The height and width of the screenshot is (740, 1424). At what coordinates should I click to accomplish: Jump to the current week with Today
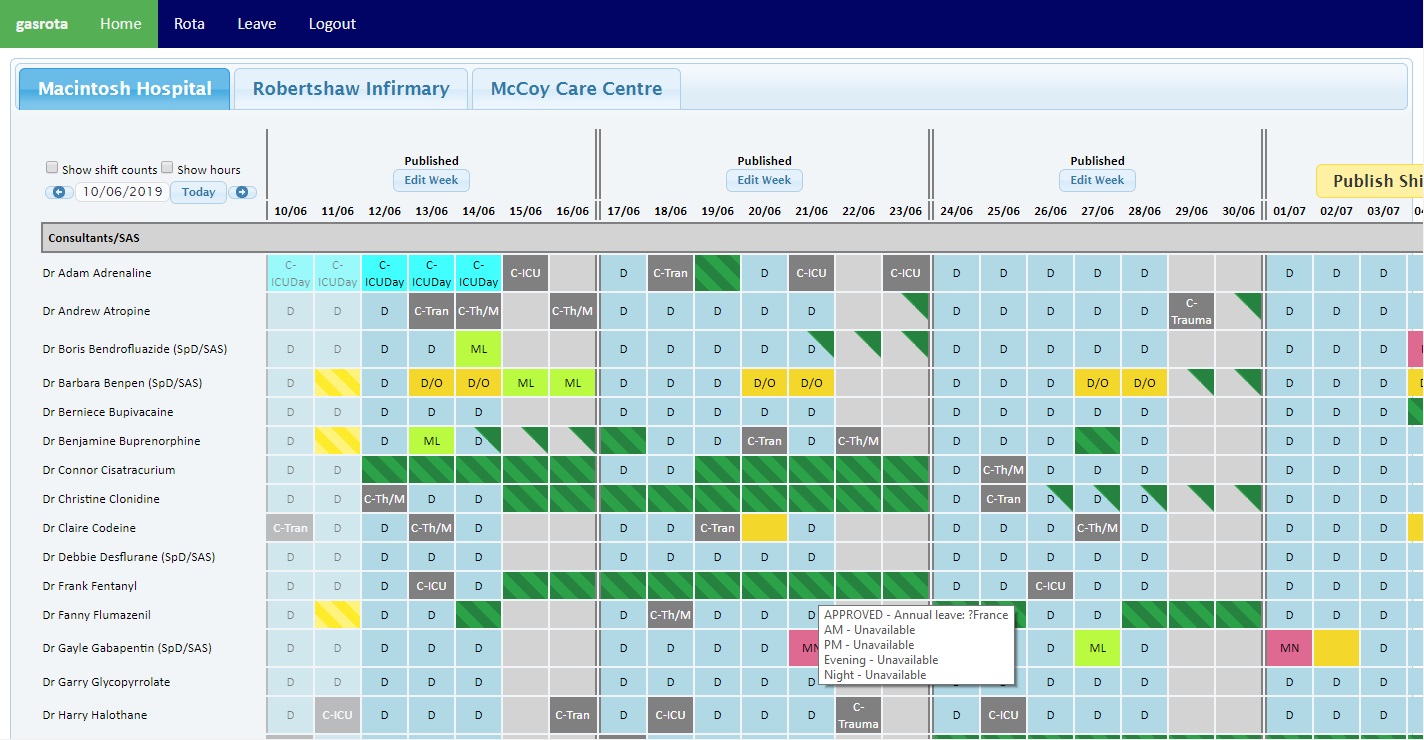(x=198, y=192)
